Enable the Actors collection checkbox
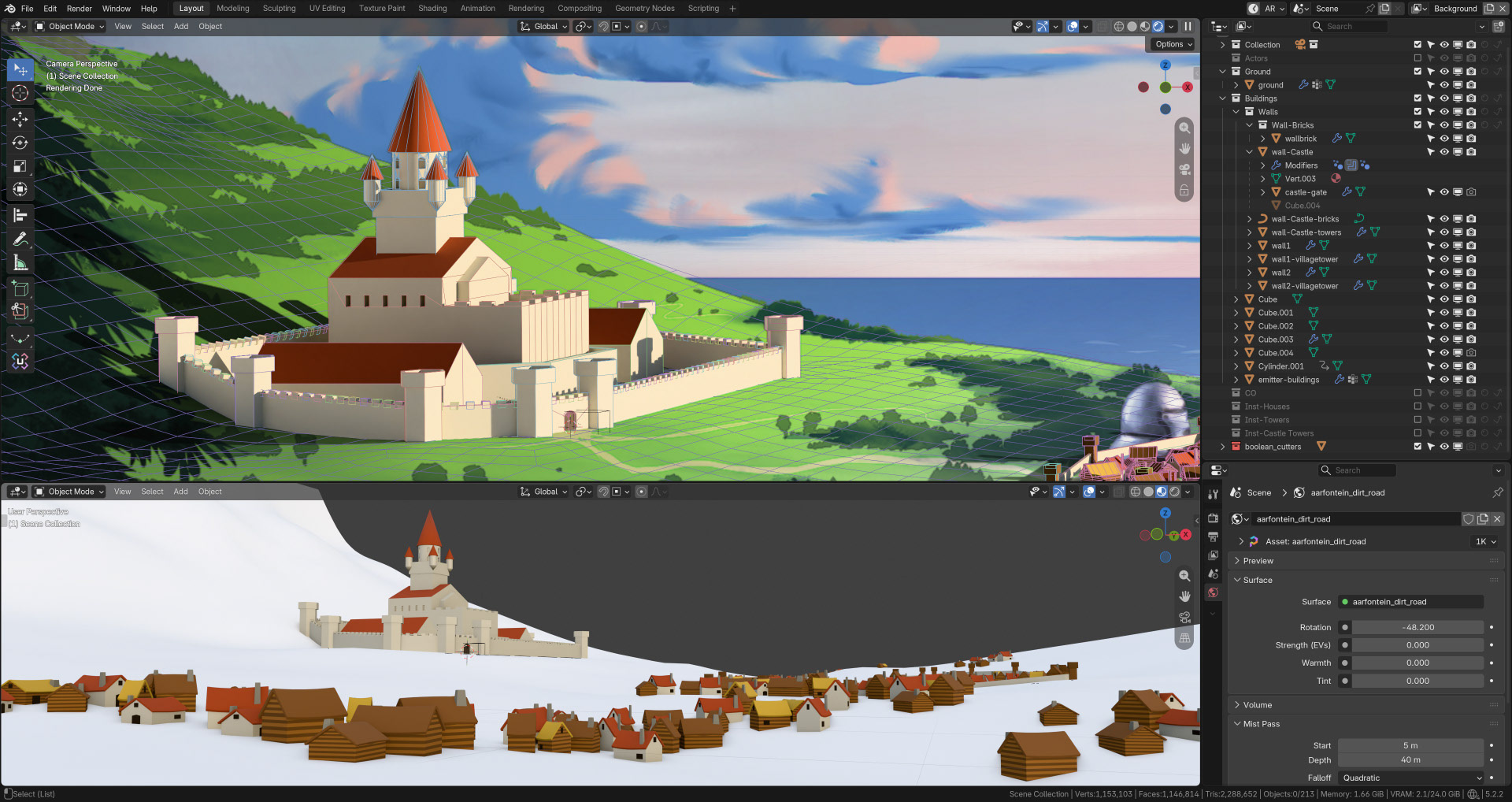Viewport: 1512px width, 802px height. point(1418,58)
